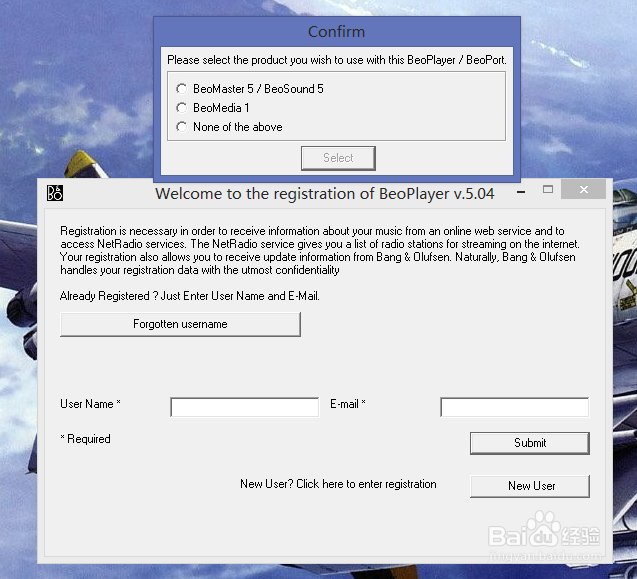Click the B&O logo icon in title bar
The width and height of the screenshot is (637, 579).
point(55,193)
